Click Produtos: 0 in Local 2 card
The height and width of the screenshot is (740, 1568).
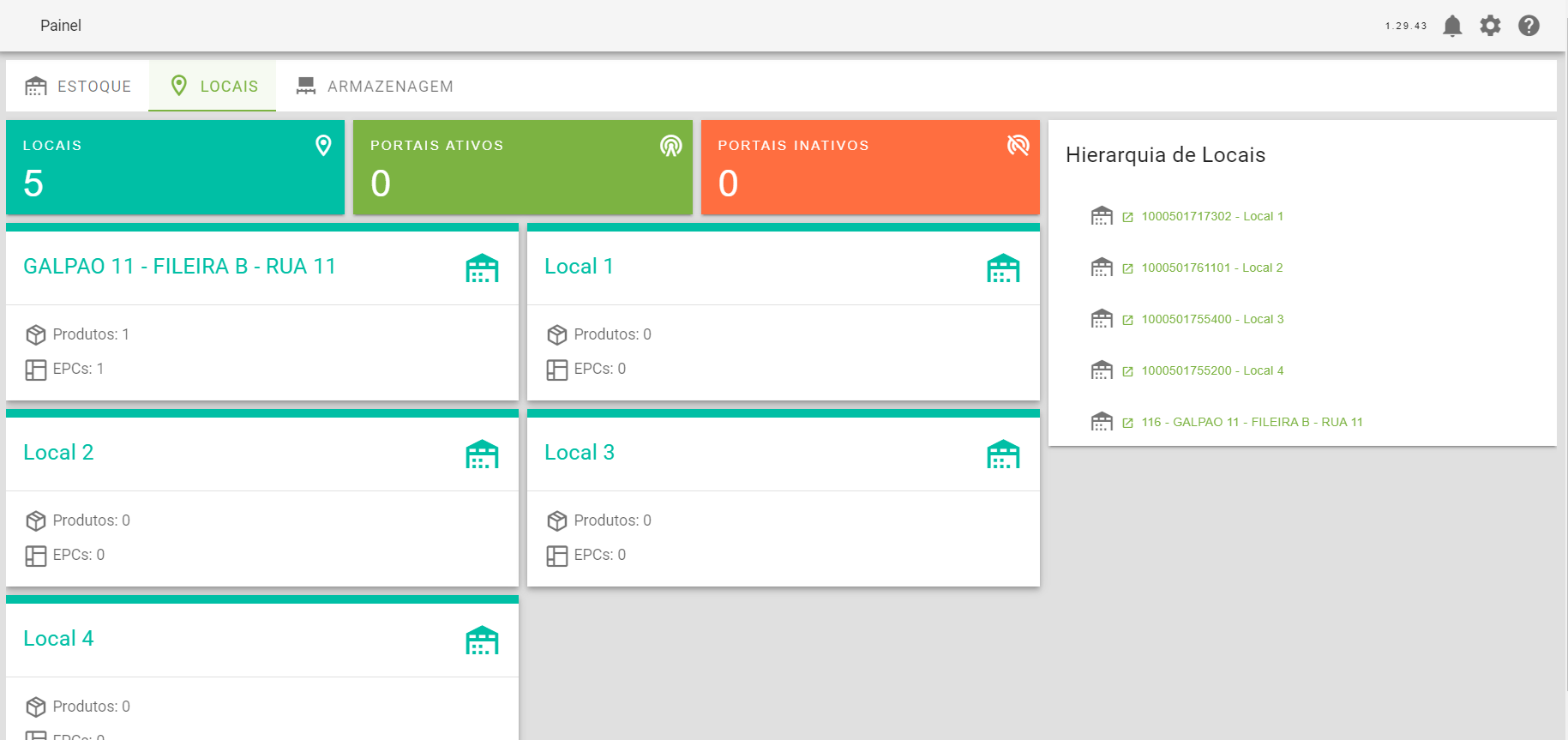pyautogui.click(x=92, y=520)
